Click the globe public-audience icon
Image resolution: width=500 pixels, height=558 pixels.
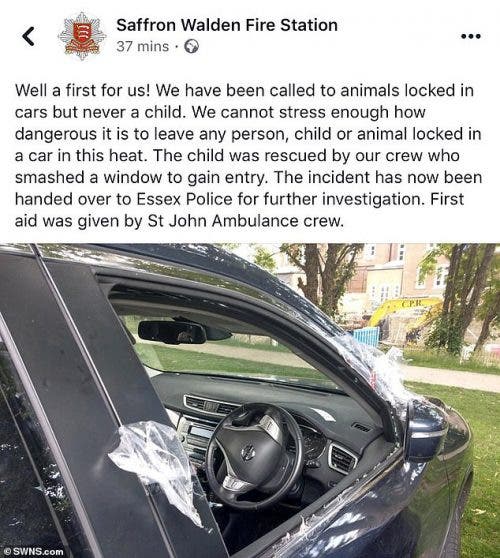pos(191,46)
